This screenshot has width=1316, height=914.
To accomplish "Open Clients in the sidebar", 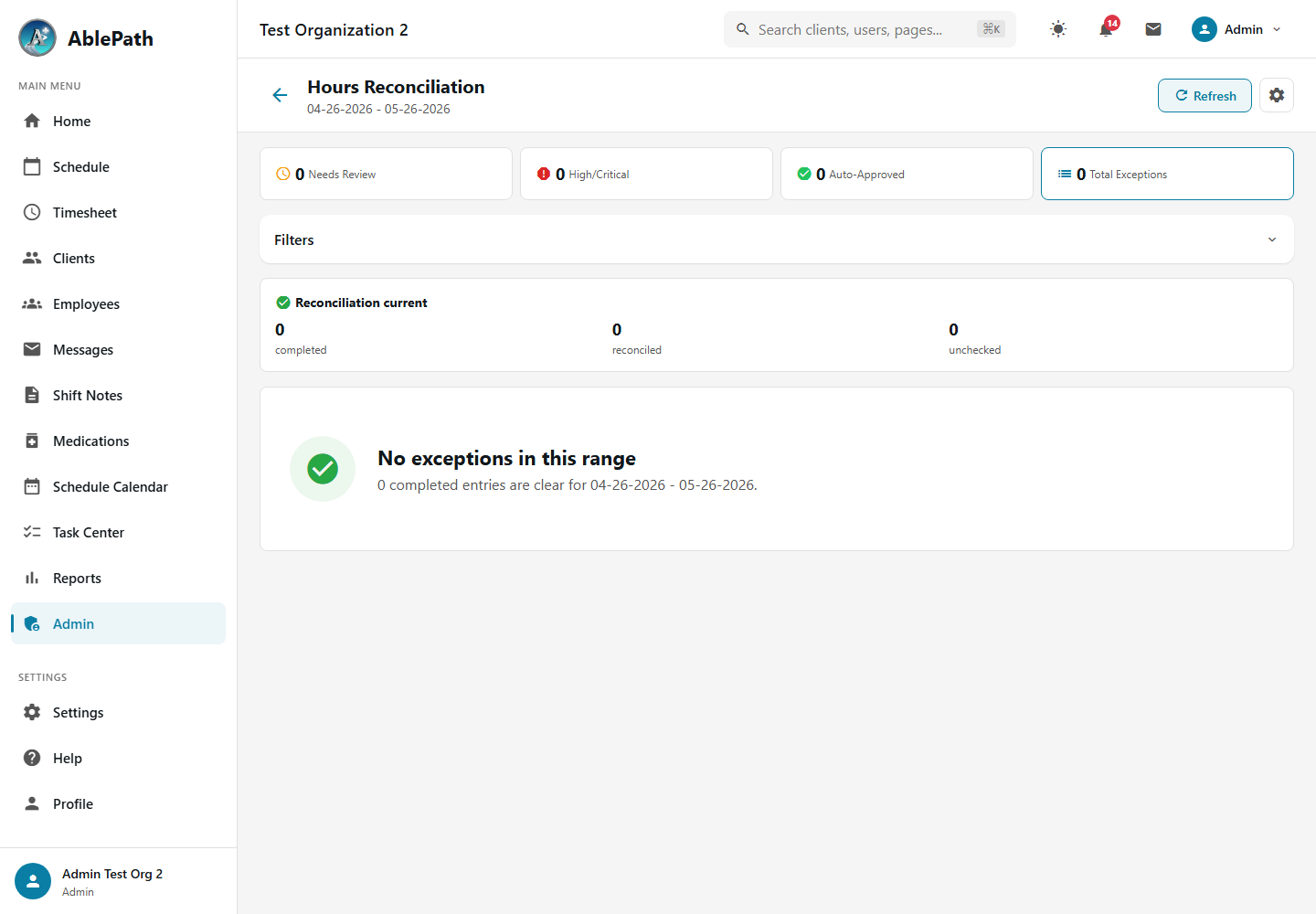I will point(118,258).
